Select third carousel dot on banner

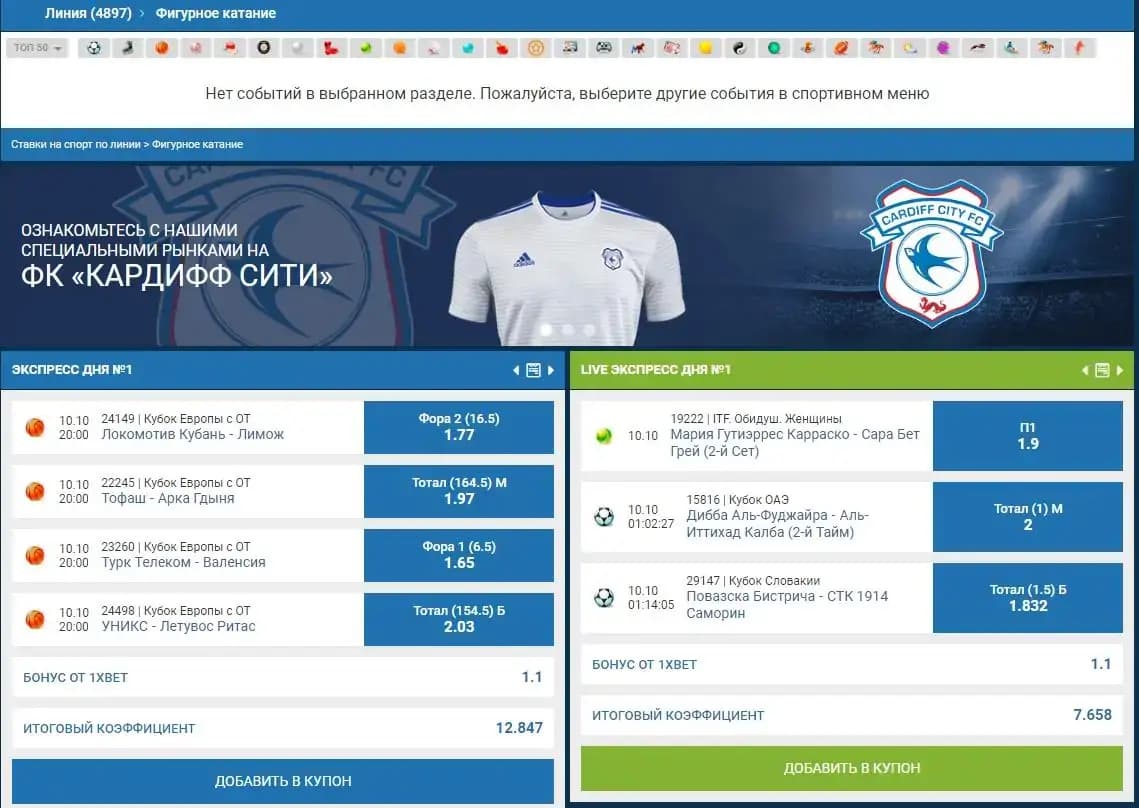590,330
